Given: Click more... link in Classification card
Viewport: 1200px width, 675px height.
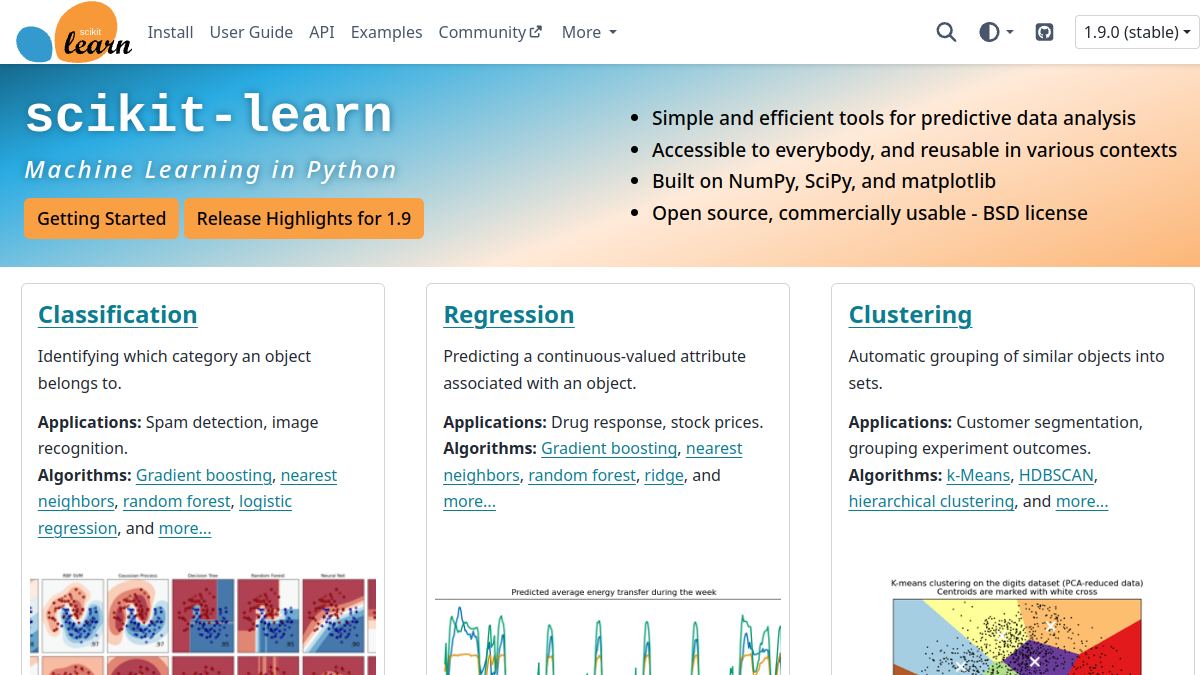Looking at the screenshot, I should tap(185, 528).
